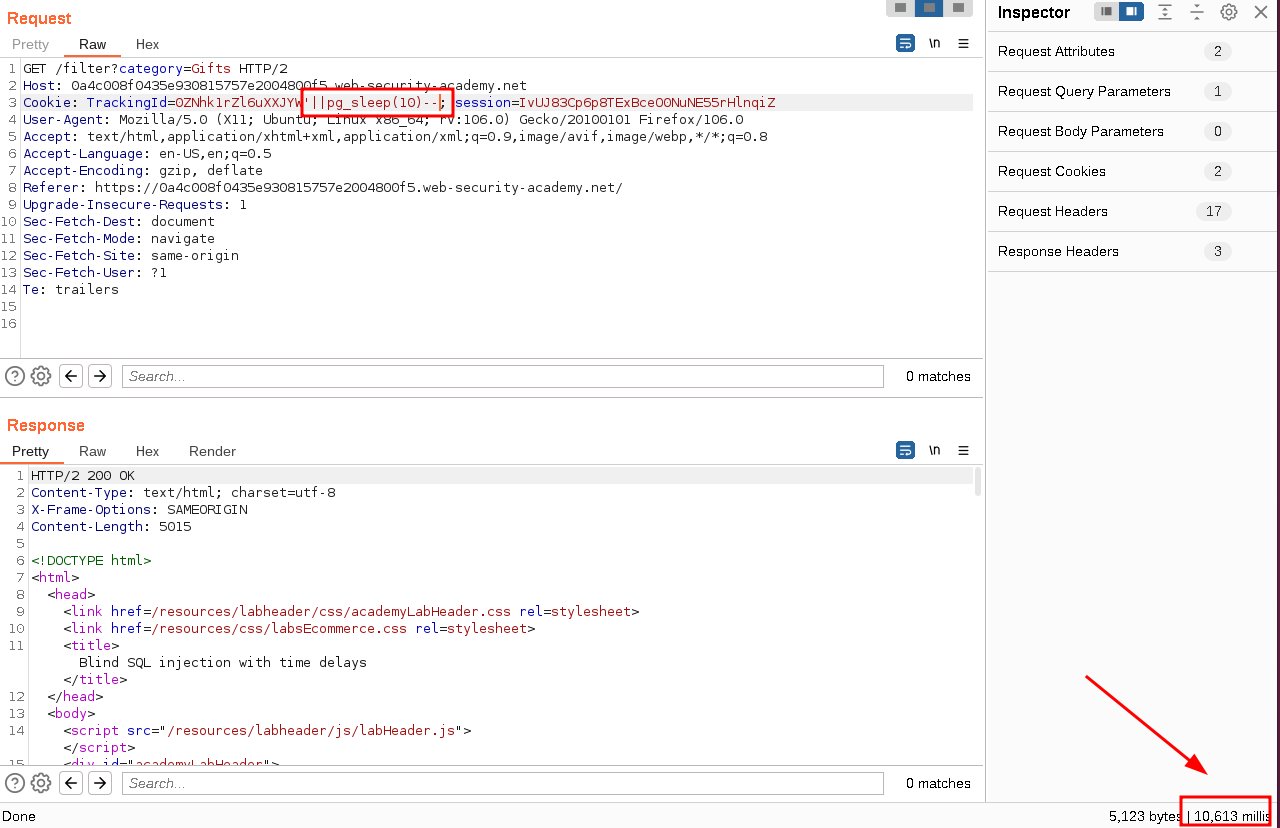Select second Inspector layout toggle button
This screenshot has width=1280, height=828.
tap(1131, 12)
